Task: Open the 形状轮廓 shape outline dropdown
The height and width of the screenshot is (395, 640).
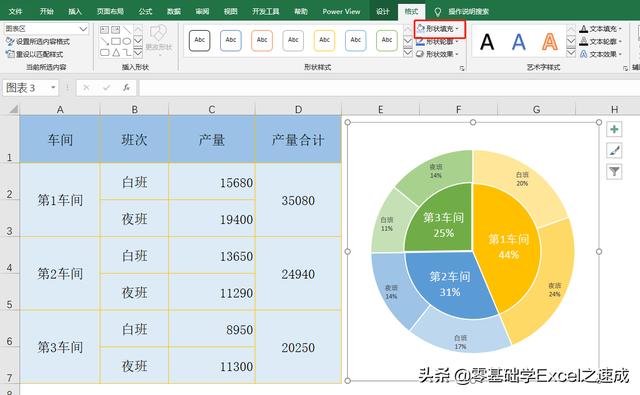Action: tap(437, 42)
